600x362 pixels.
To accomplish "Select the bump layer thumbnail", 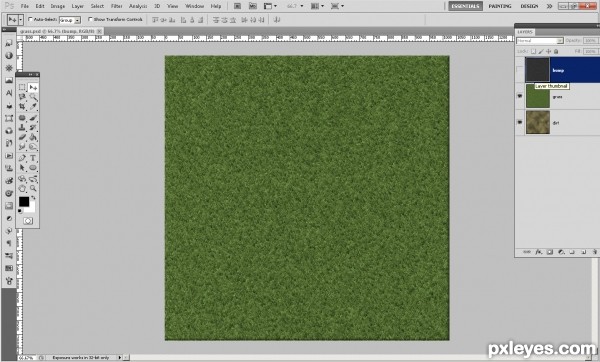I will coord(537,70).
